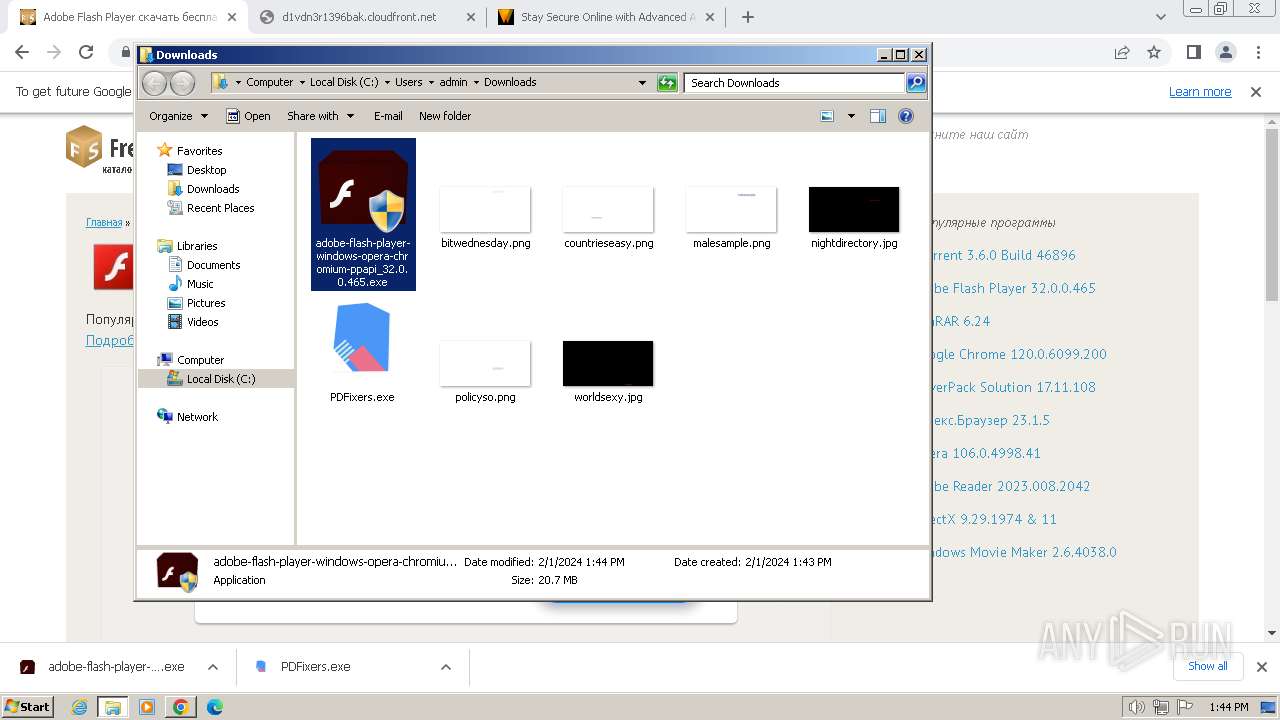Open address bar history dropdown
Viewport: 1280px width, 720px height.
642,83
